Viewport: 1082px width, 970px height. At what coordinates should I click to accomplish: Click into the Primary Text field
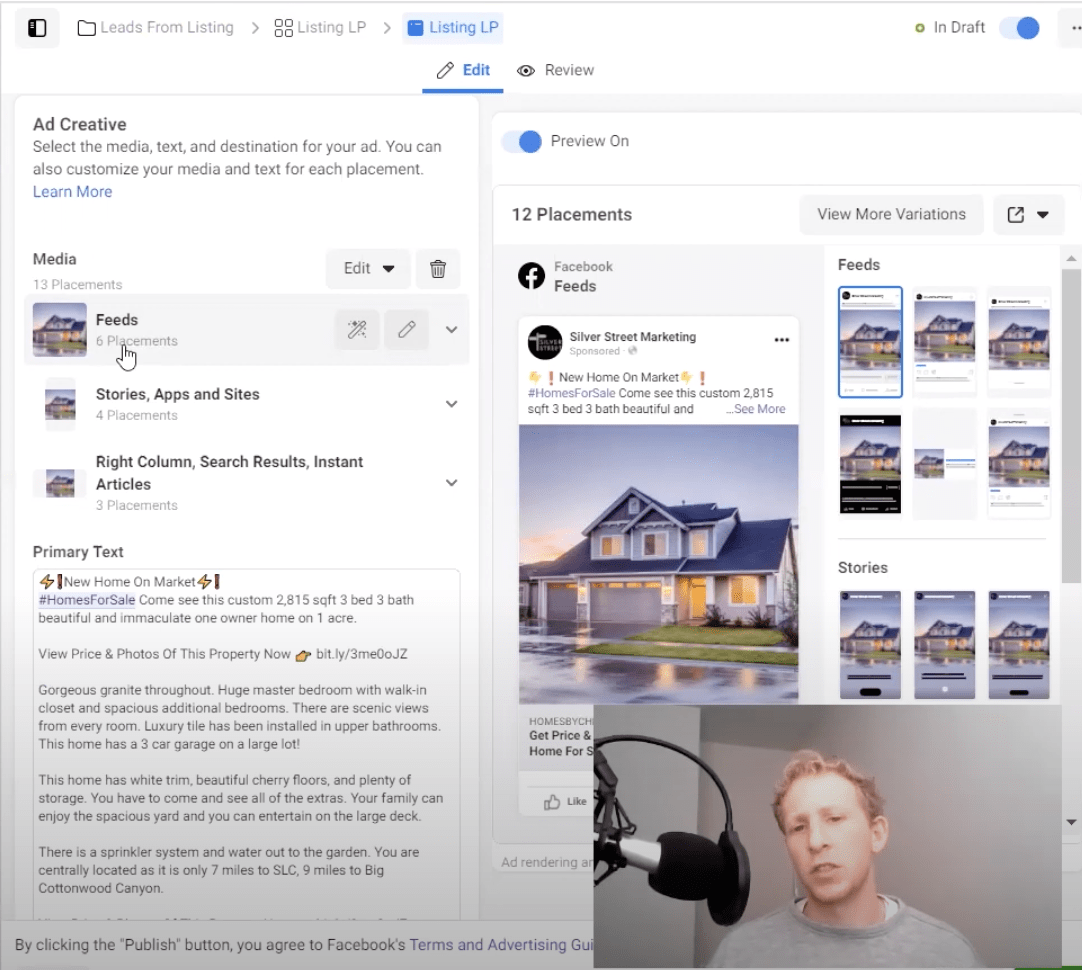246,744
